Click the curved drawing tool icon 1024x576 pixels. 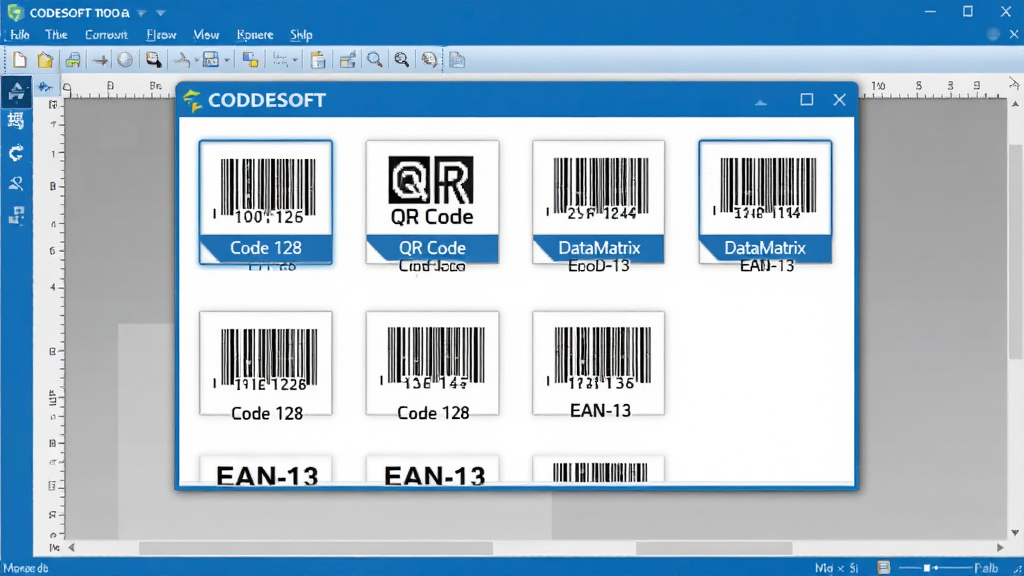coord(182,60)
